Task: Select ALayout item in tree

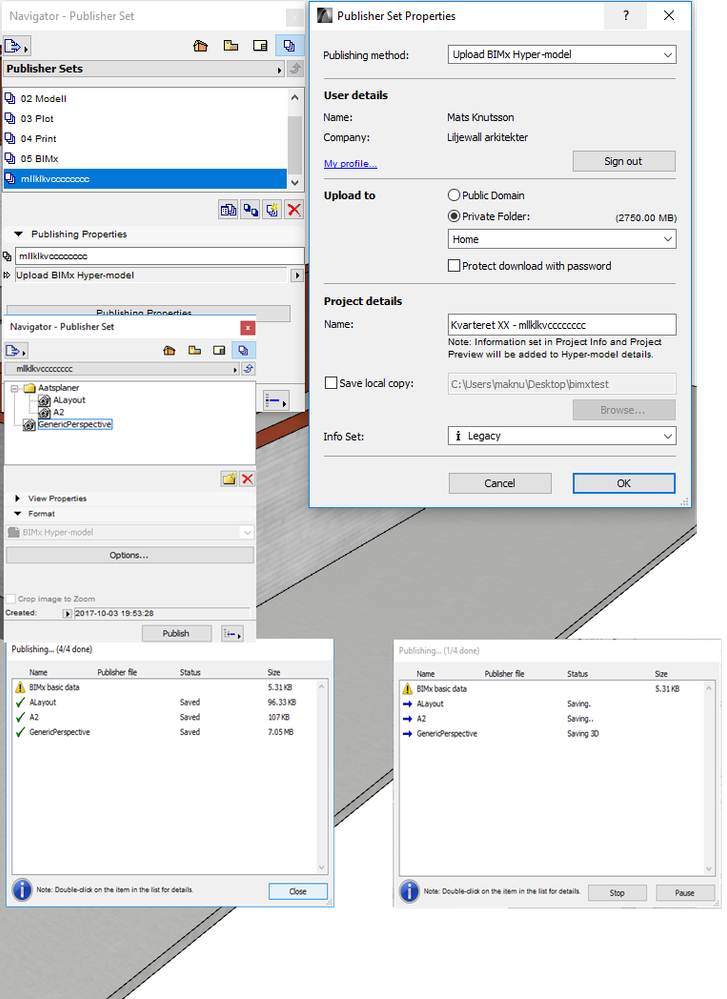Action: pos(69,400)
